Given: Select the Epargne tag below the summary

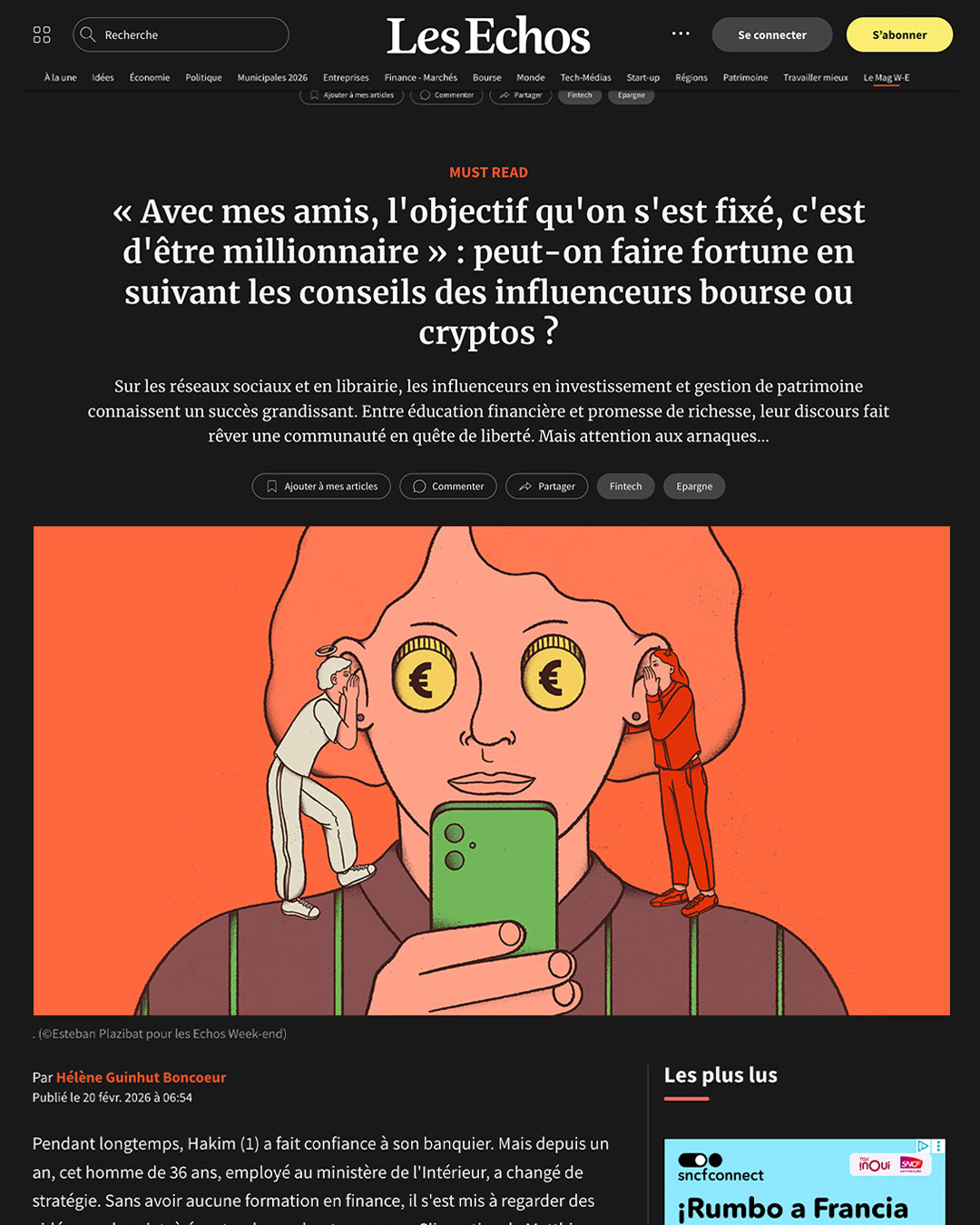Looking at the screenshot, I should pos(694,486).
